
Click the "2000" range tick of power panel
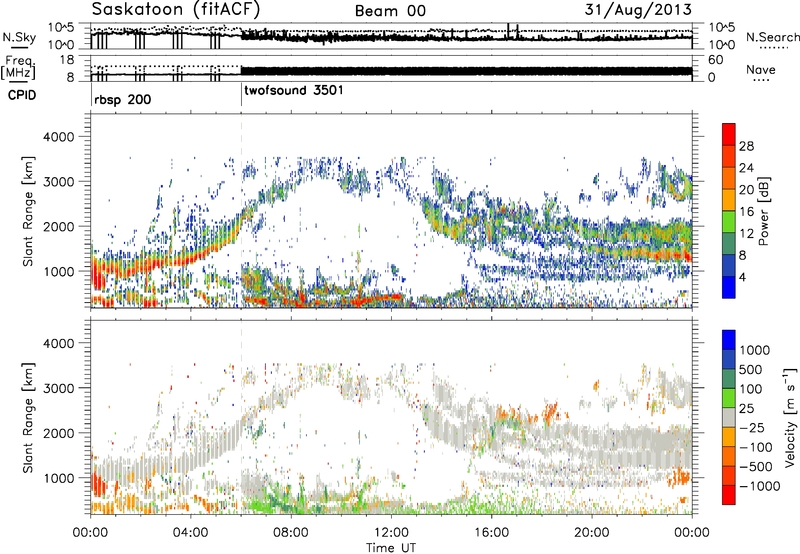(x=59, y=226)
